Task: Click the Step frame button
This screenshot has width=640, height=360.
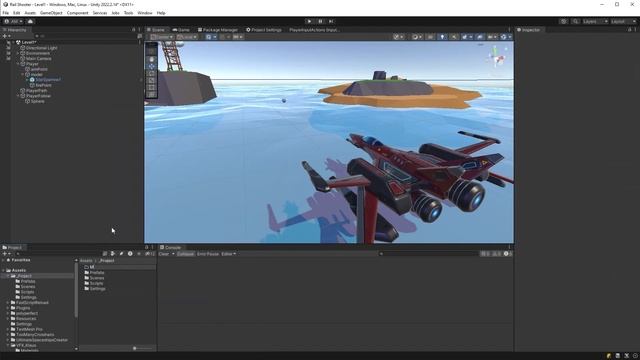Action: [331, 21]
